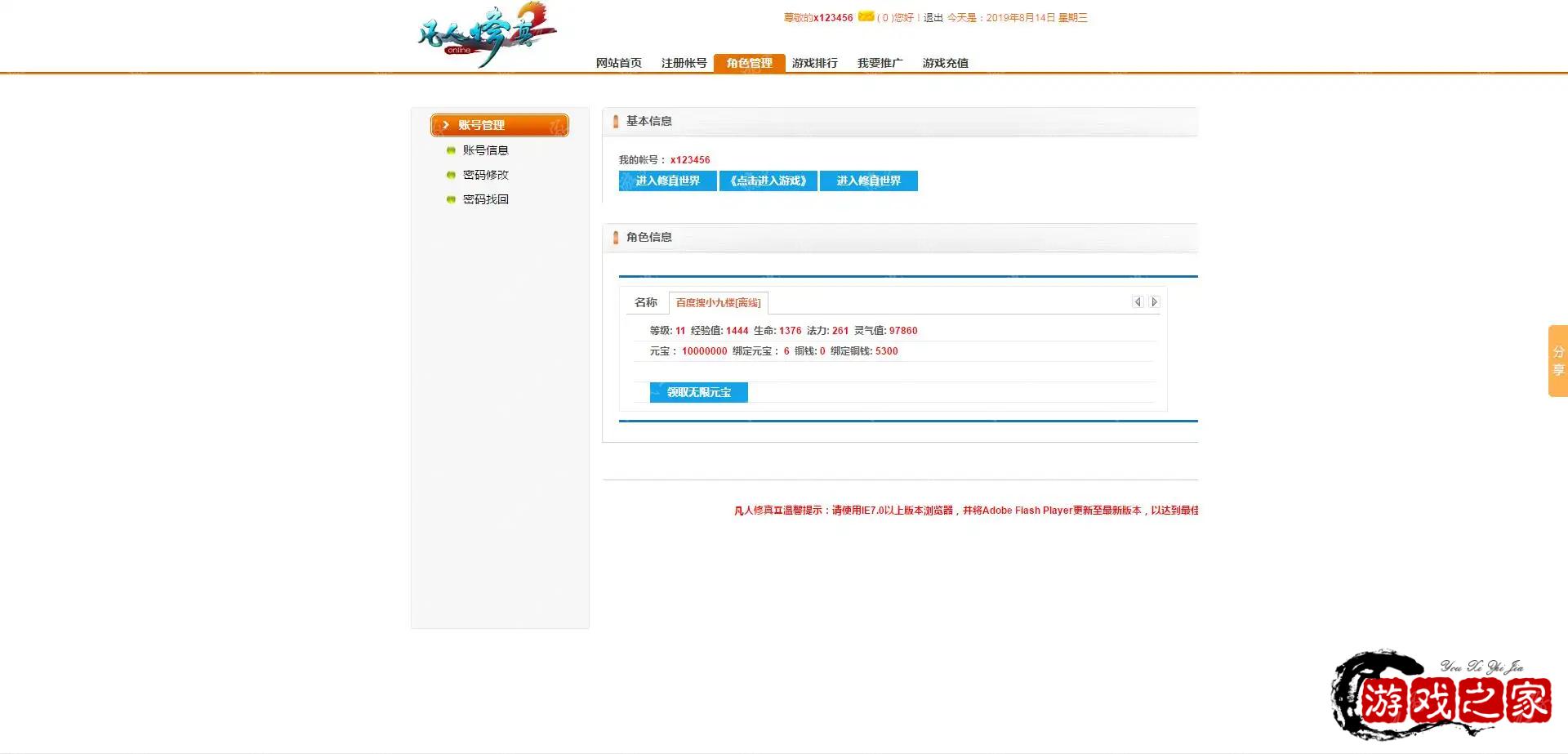This screenshot has height=754, width=1568.
Task: Click the left pagination arrow above character tab
Action: pyautogui.click(x=1138, y=301)
